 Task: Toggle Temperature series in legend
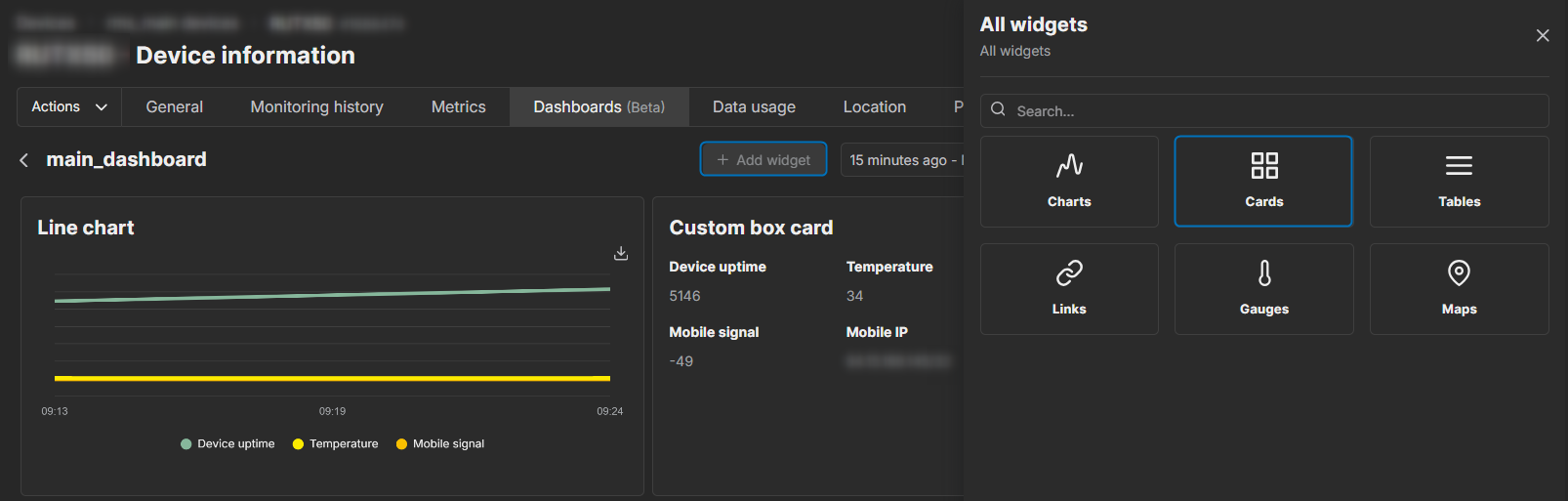[x=335, y=444]
